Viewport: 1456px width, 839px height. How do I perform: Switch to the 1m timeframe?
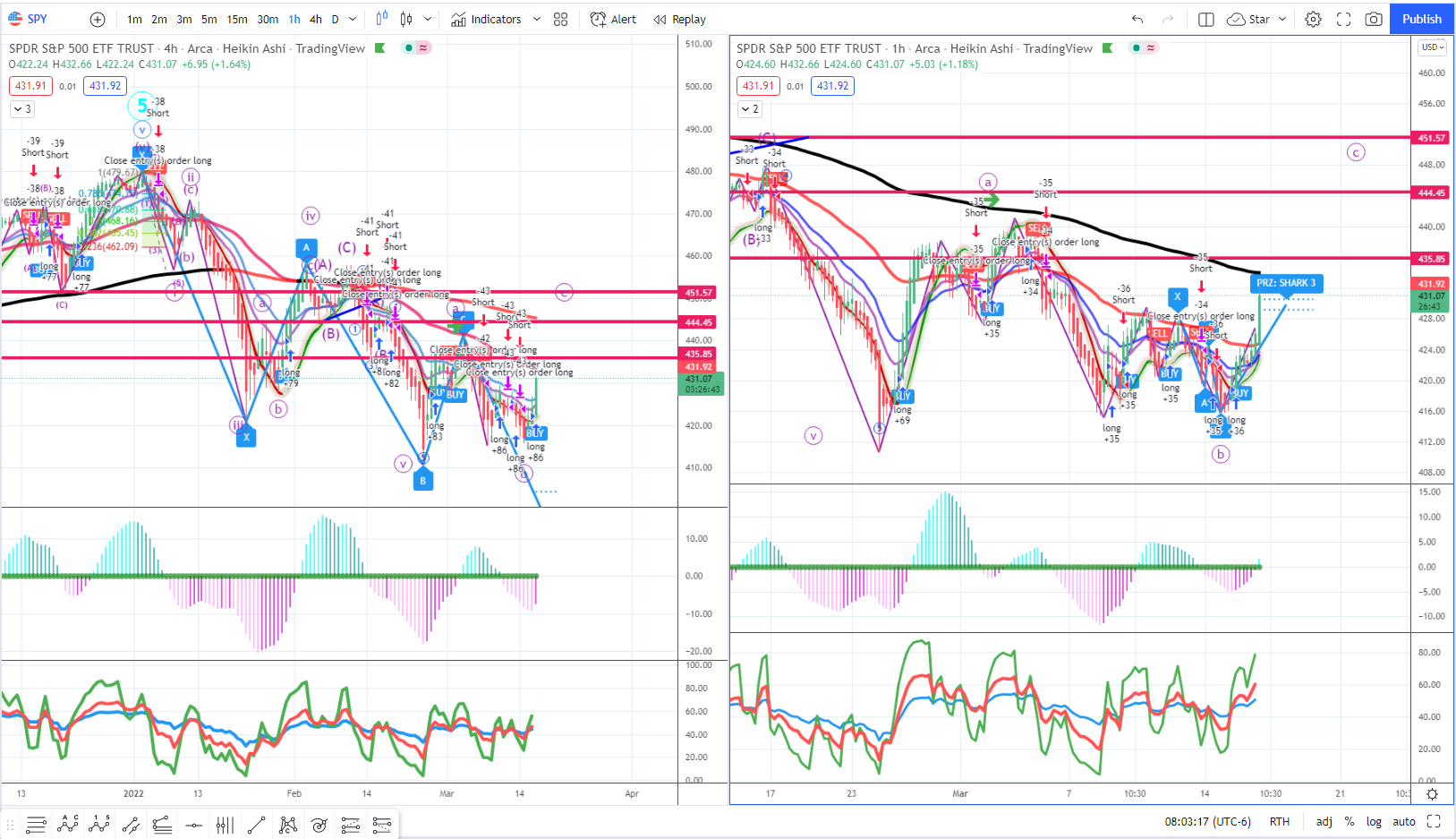point(134,19)
